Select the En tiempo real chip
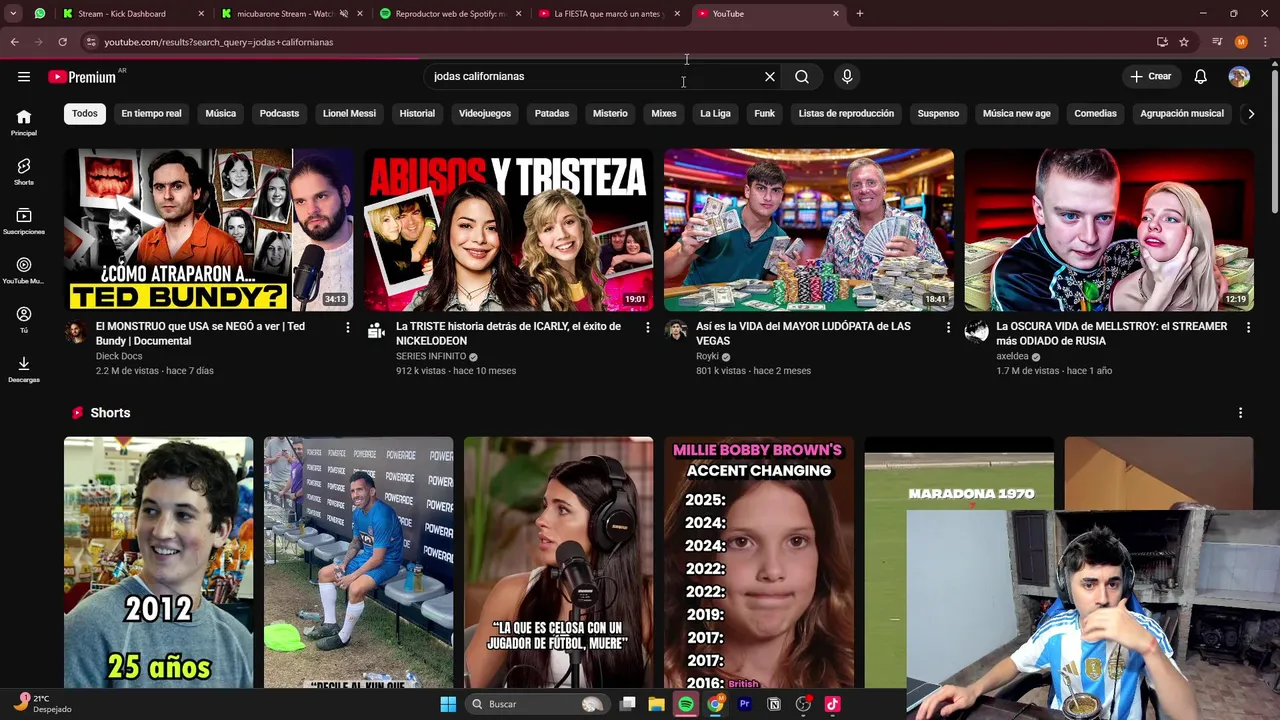The height and width of the screenshot is (720, 1280). 151,114
